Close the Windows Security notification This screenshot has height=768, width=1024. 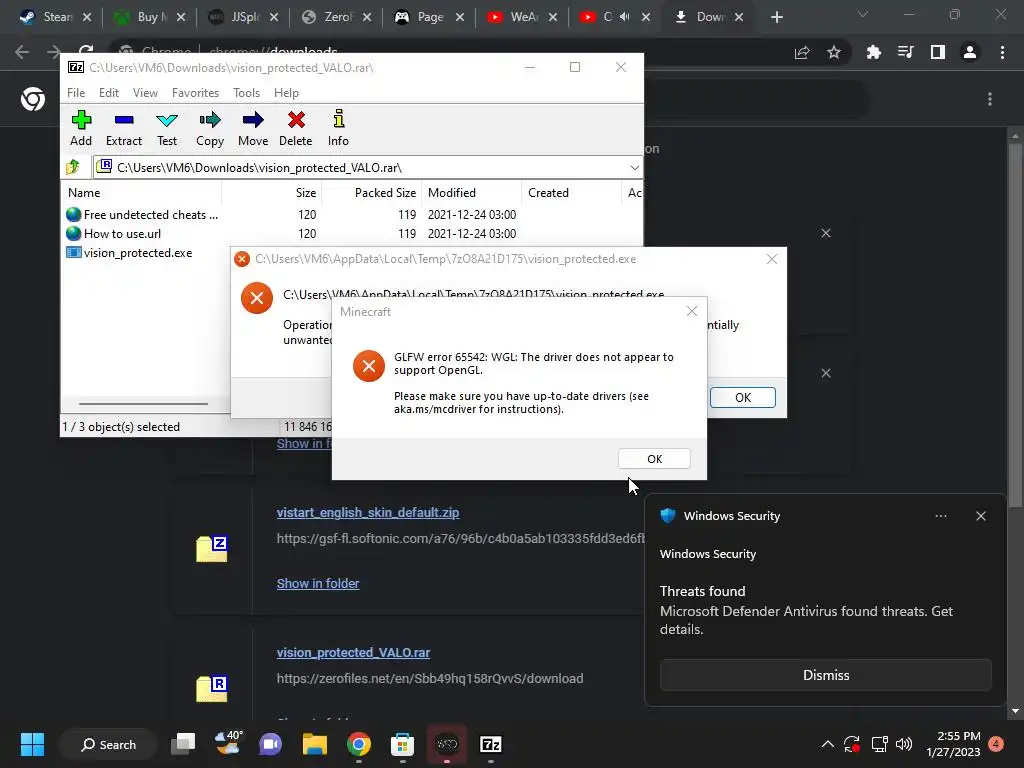980,516
